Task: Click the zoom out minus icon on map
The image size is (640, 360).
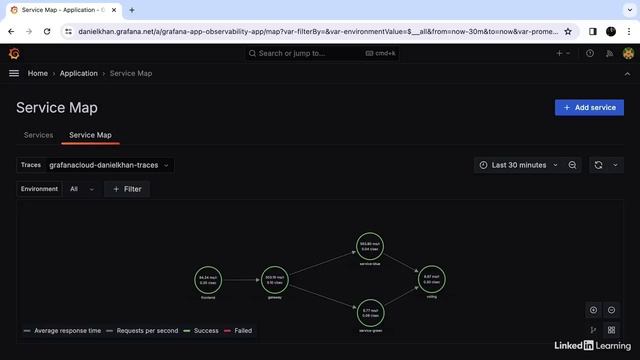Action: coord(611,310)
